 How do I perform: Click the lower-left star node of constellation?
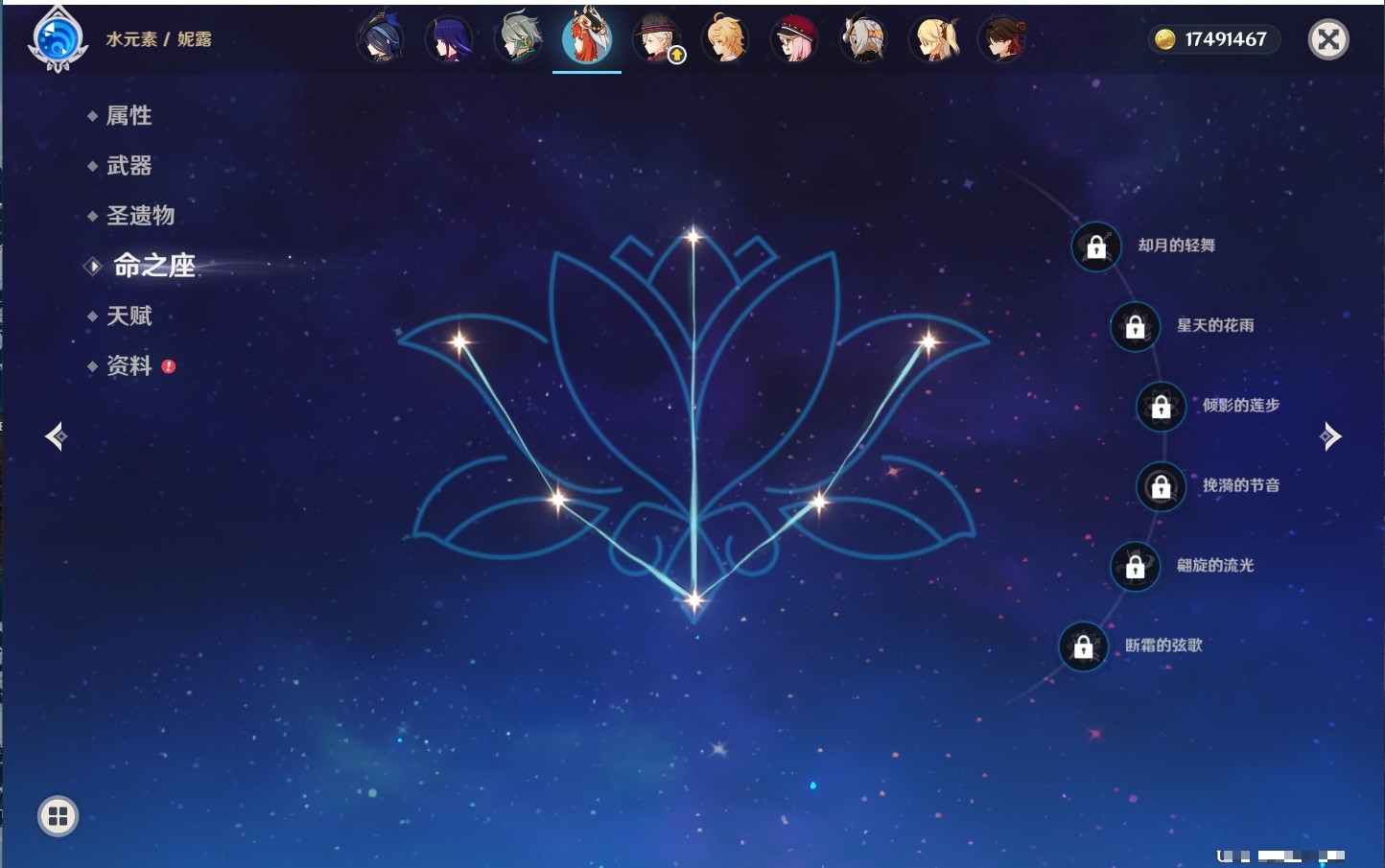(x=559, y=499)
